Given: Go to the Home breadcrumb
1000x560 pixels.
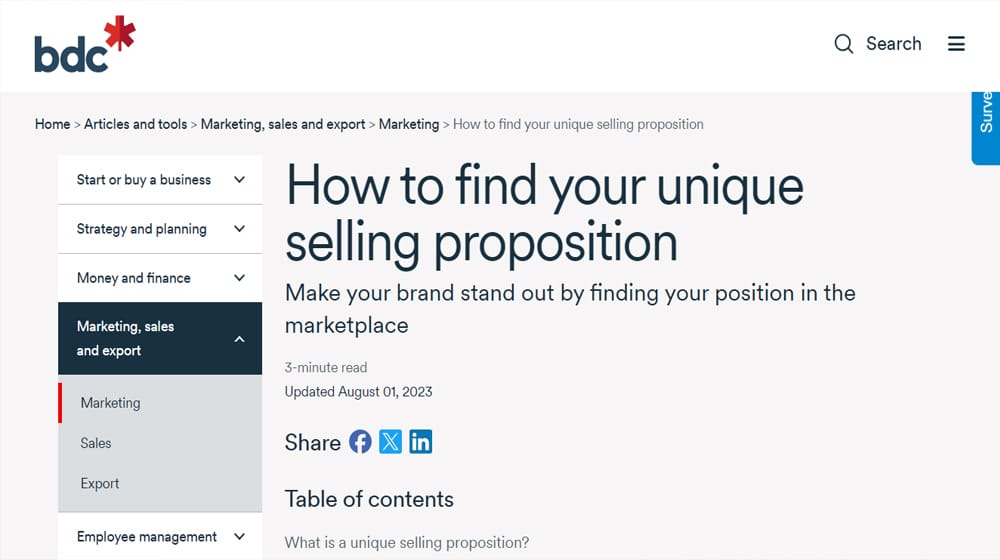Looking at the screenshot, I should (52, 124).
